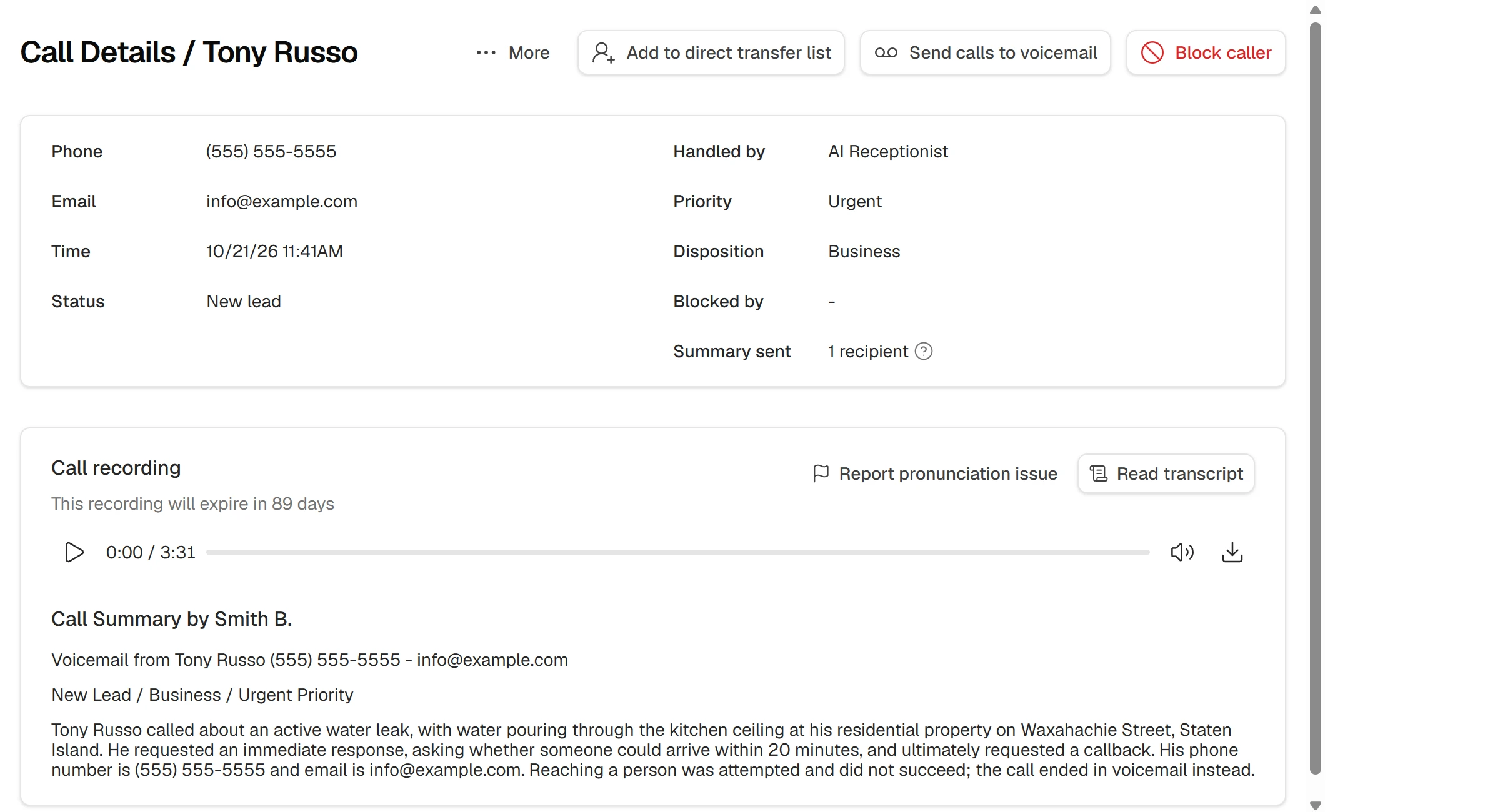This screenshot has height=812, width=1500.
Task: Block this caller
Action: [x=1206, y=52]
